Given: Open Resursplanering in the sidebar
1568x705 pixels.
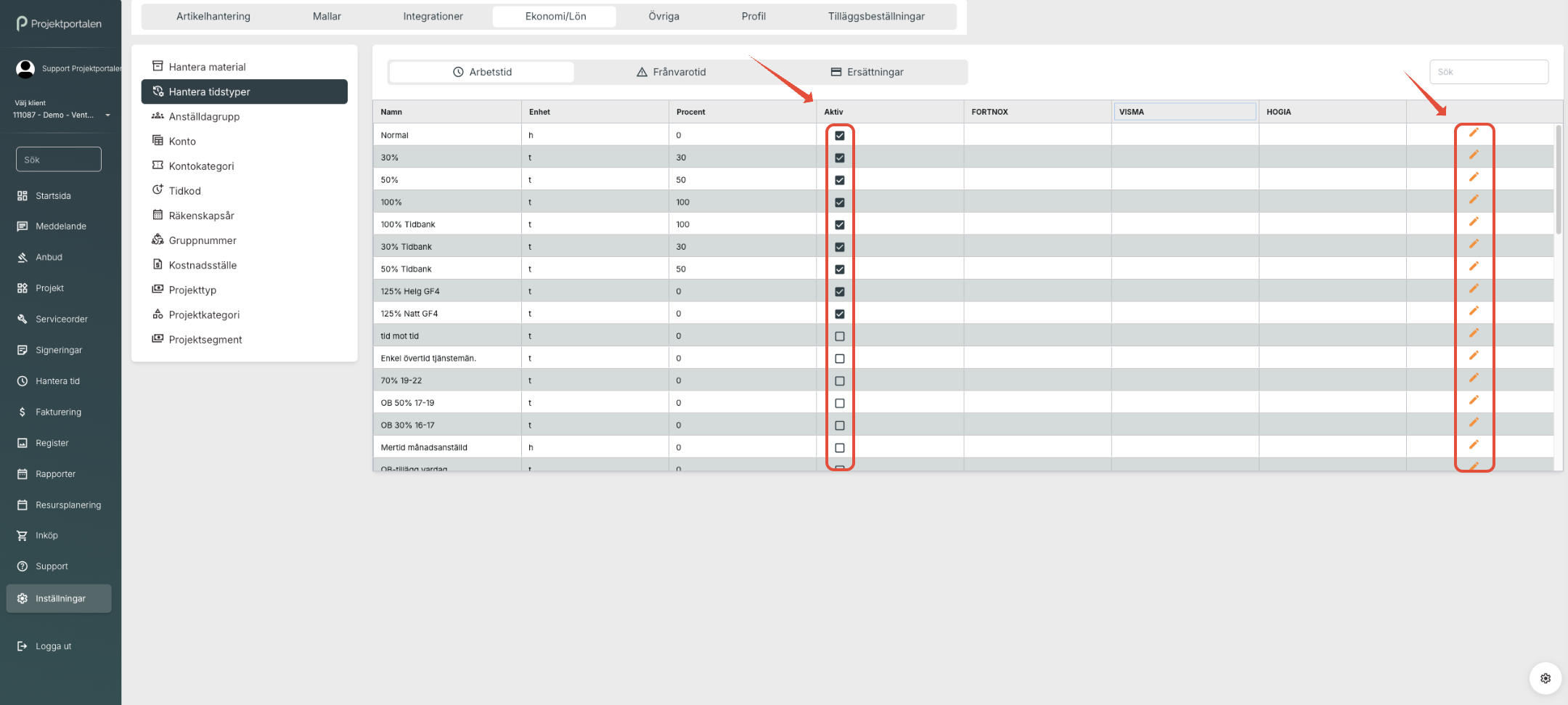Looking at the screenshot, I should click(68, 505).
